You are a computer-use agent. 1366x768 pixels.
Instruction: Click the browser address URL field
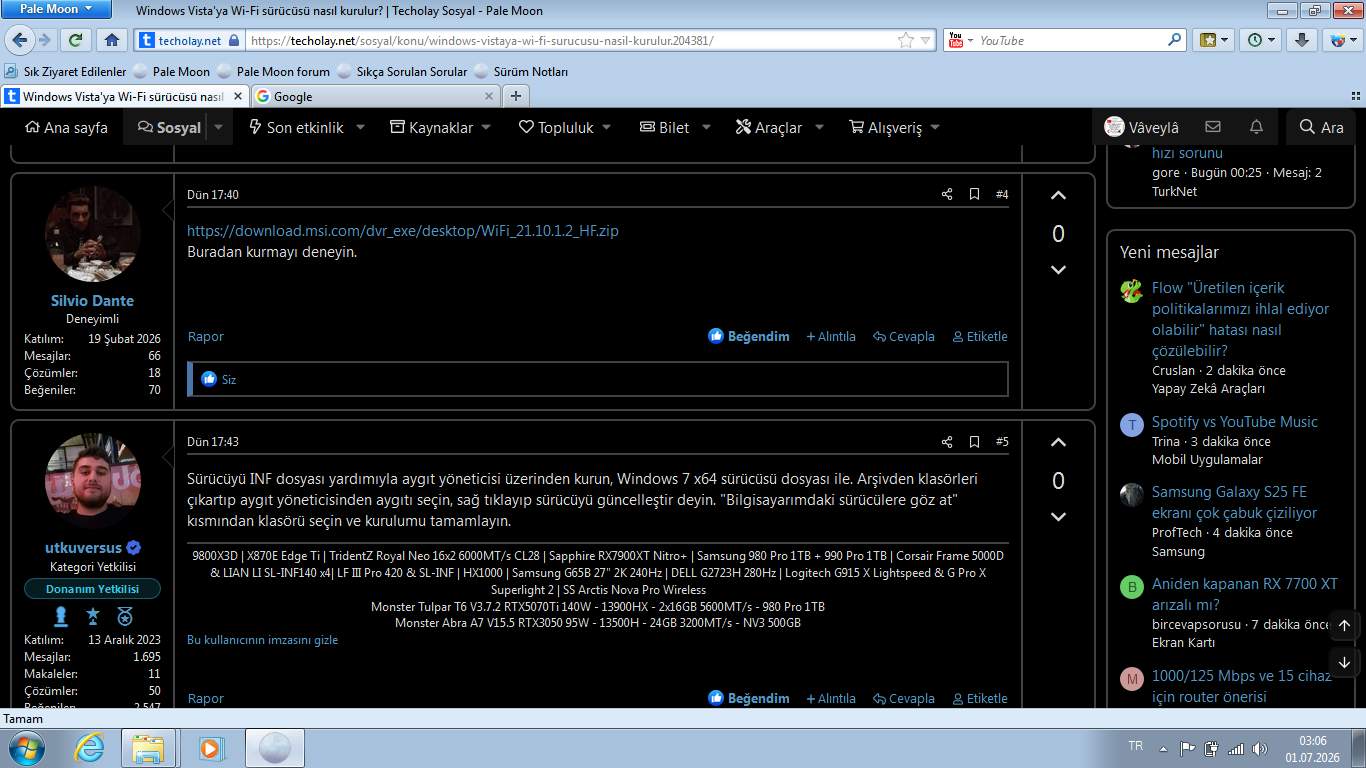[570, 40]
